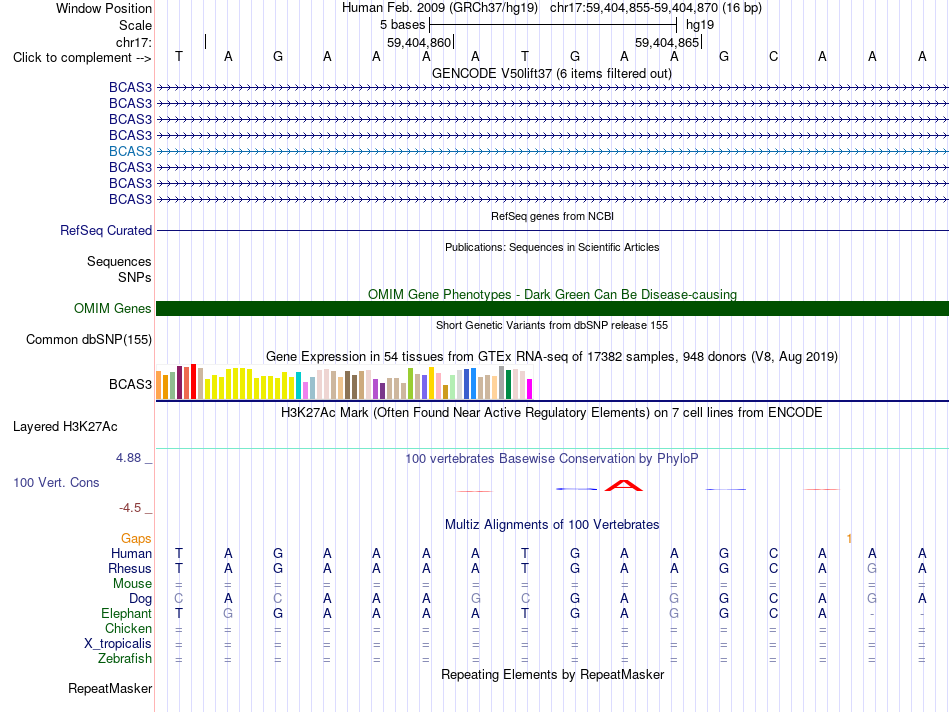Click the magenta bar ending the GTEx chart
950x712 pixels.
[x=530, y=388]
